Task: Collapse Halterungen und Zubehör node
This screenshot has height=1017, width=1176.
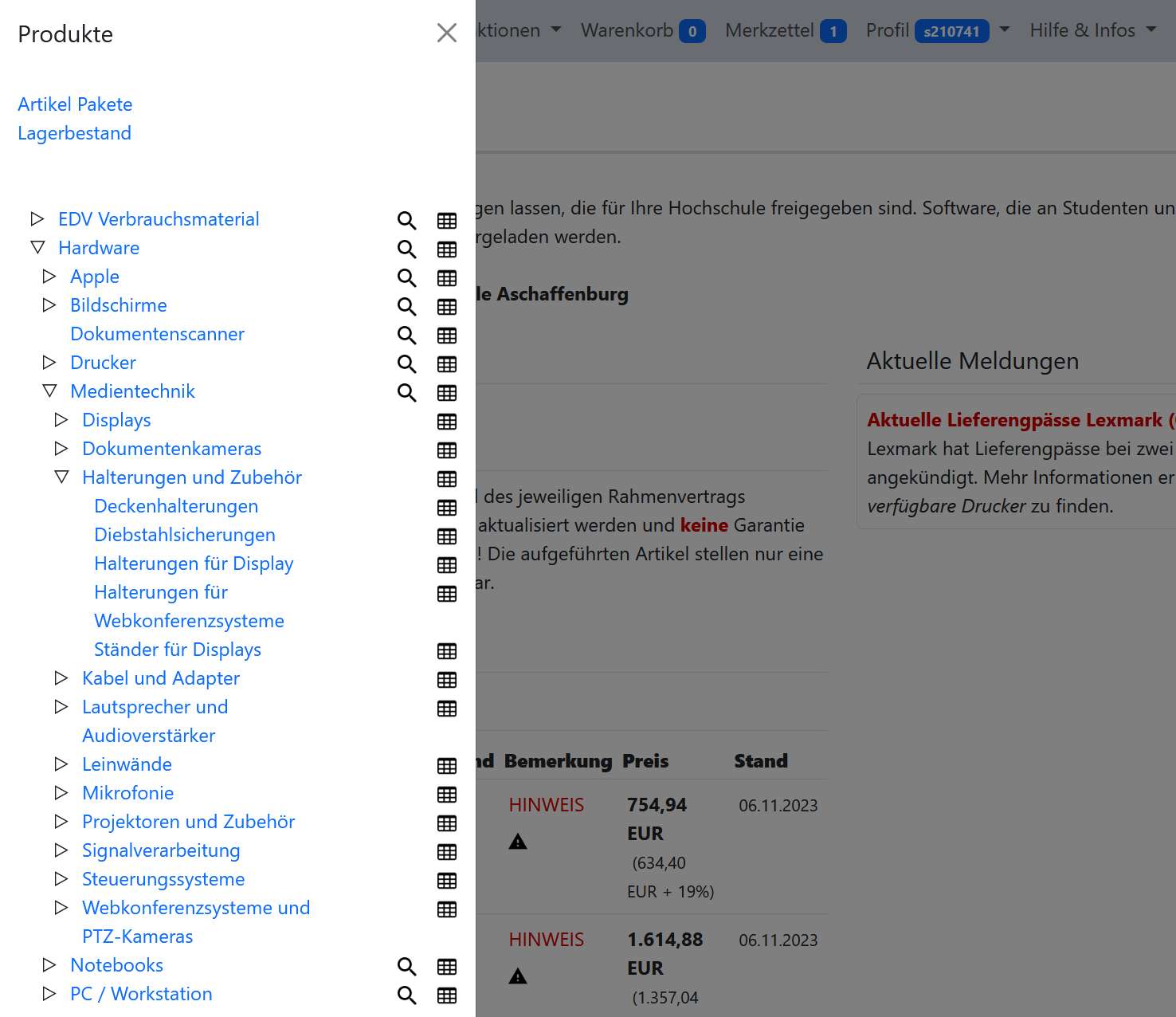Action: tap(61, 477)
